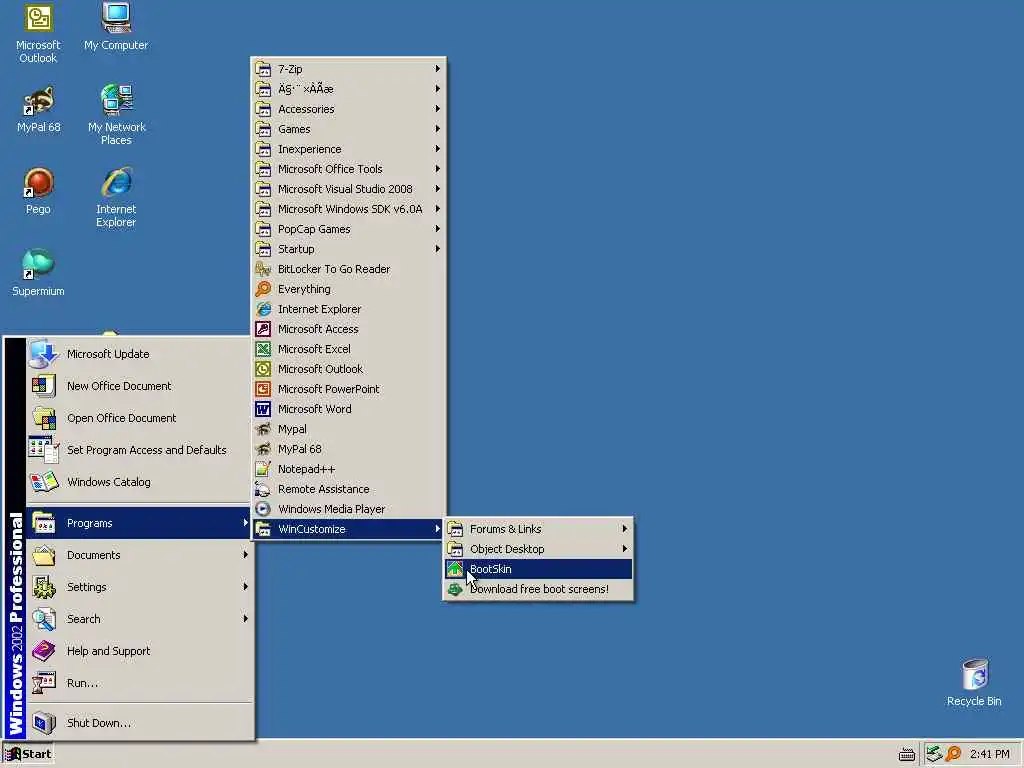Click Microsoft Word icon in Programs list
Screen dimensions: 1024x768
263,409
